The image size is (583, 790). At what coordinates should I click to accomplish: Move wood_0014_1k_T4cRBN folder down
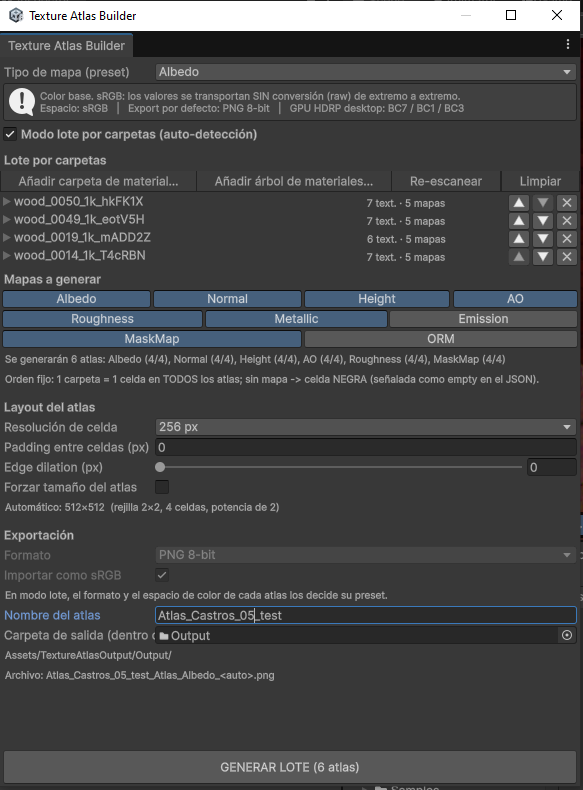pos(543,257)
